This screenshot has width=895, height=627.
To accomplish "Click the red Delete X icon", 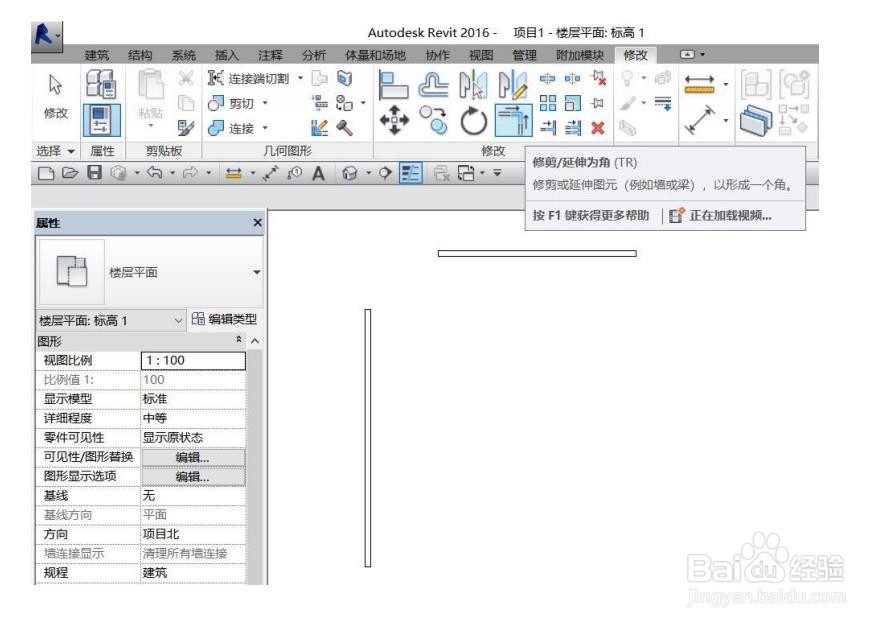I will (x=598, y=128).
